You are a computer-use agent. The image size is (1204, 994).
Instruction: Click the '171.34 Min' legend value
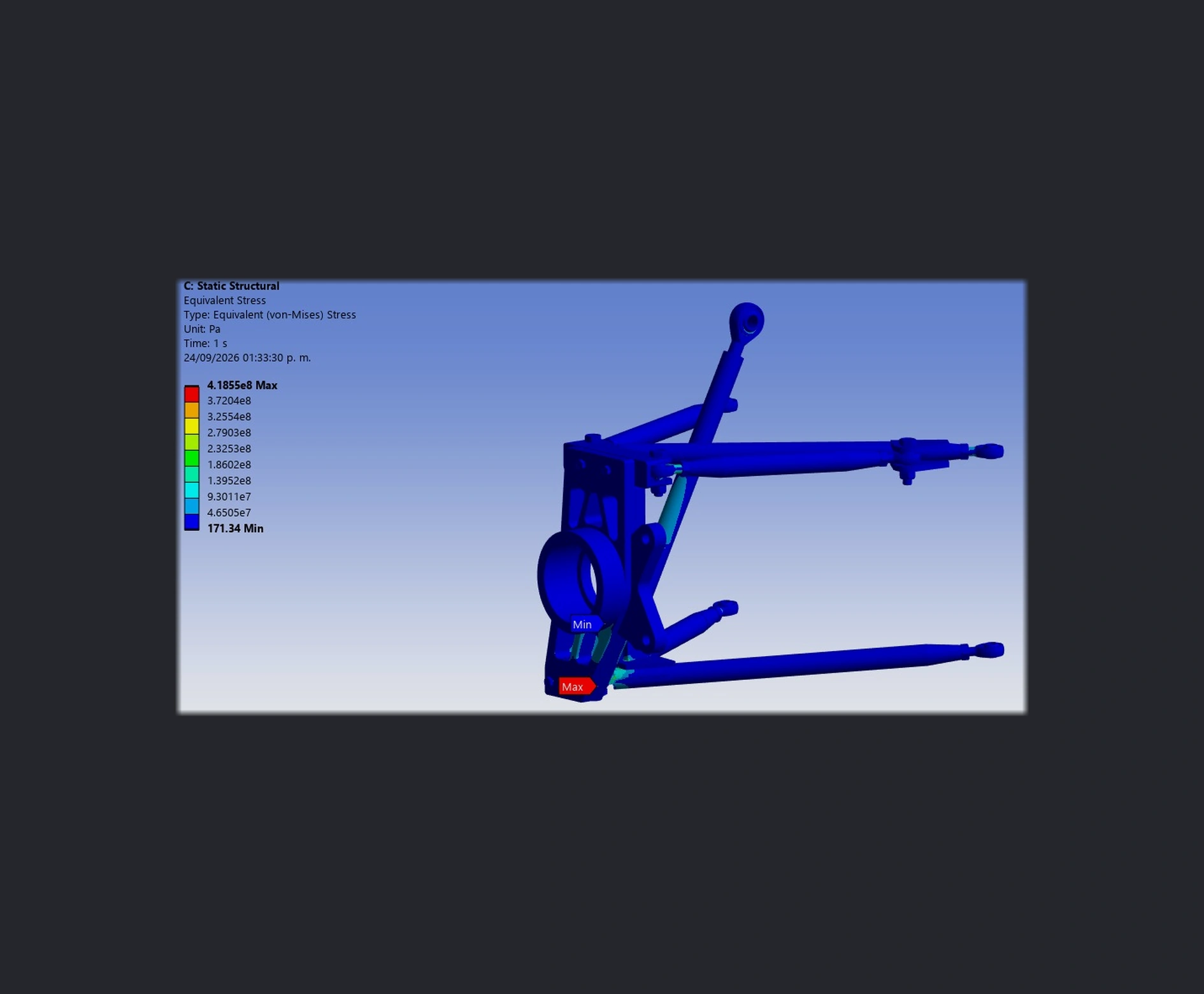click(x=235, y=528)
